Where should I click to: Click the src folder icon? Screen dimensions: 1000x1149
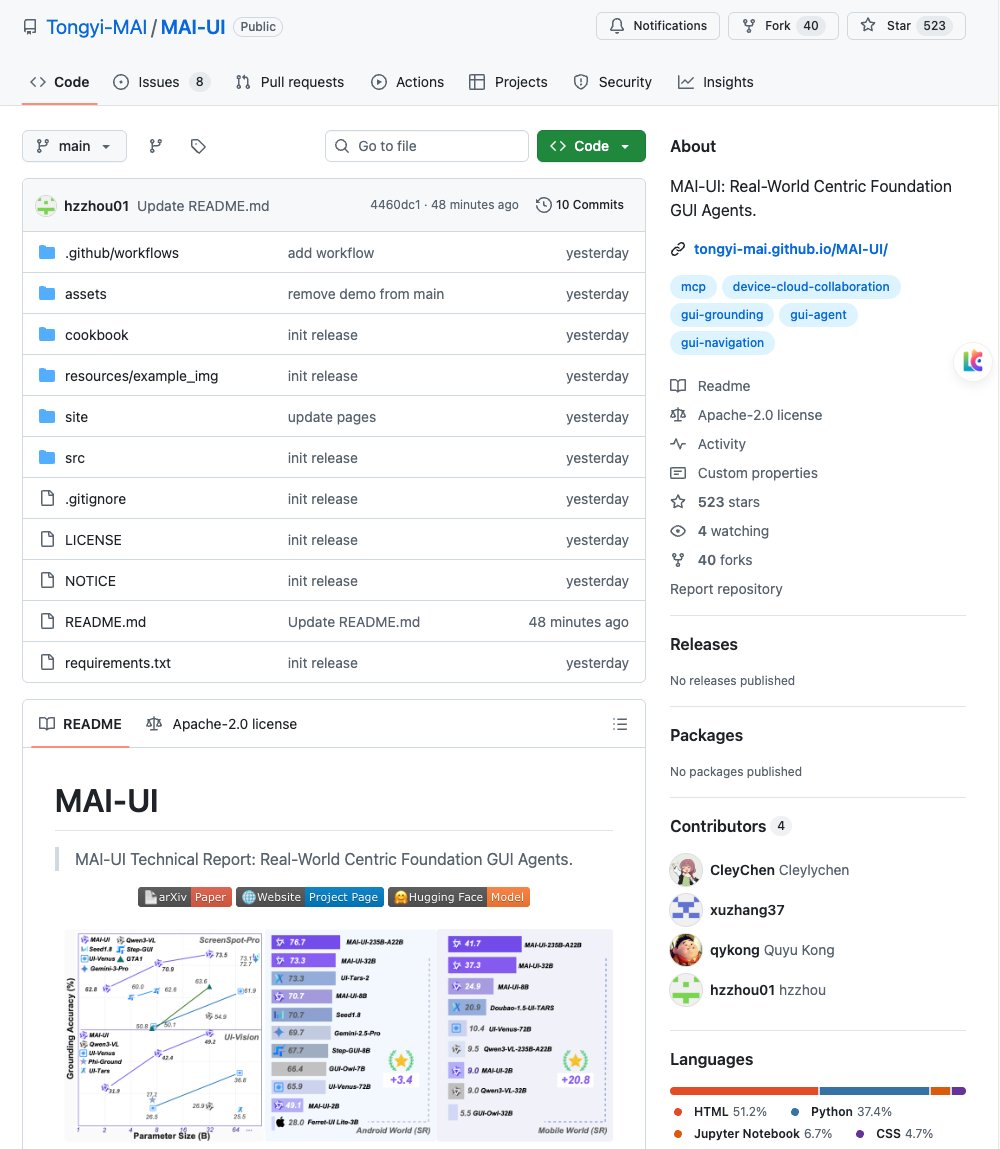47,458
